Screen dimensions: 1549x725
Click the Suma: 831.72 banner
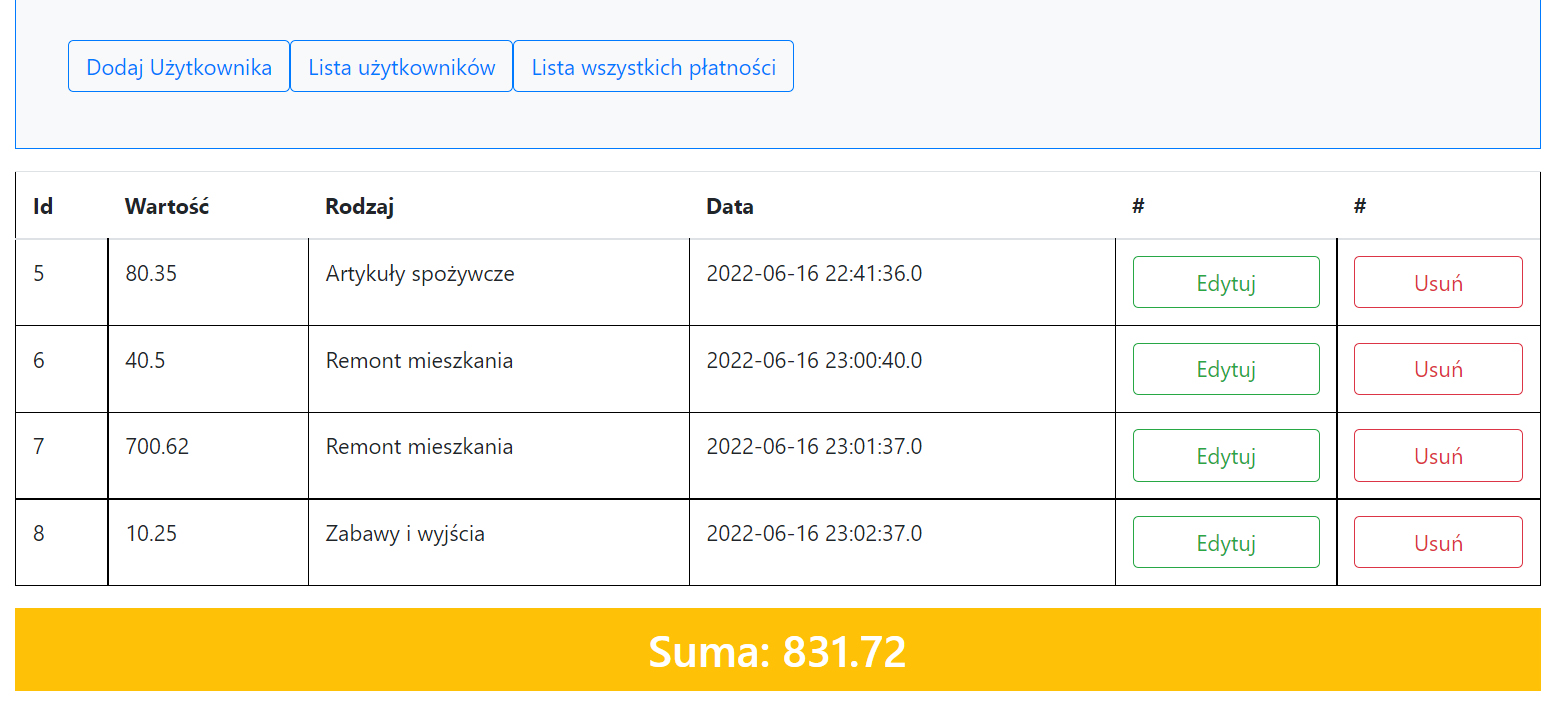pyautogui.click(x=777, y=650)
